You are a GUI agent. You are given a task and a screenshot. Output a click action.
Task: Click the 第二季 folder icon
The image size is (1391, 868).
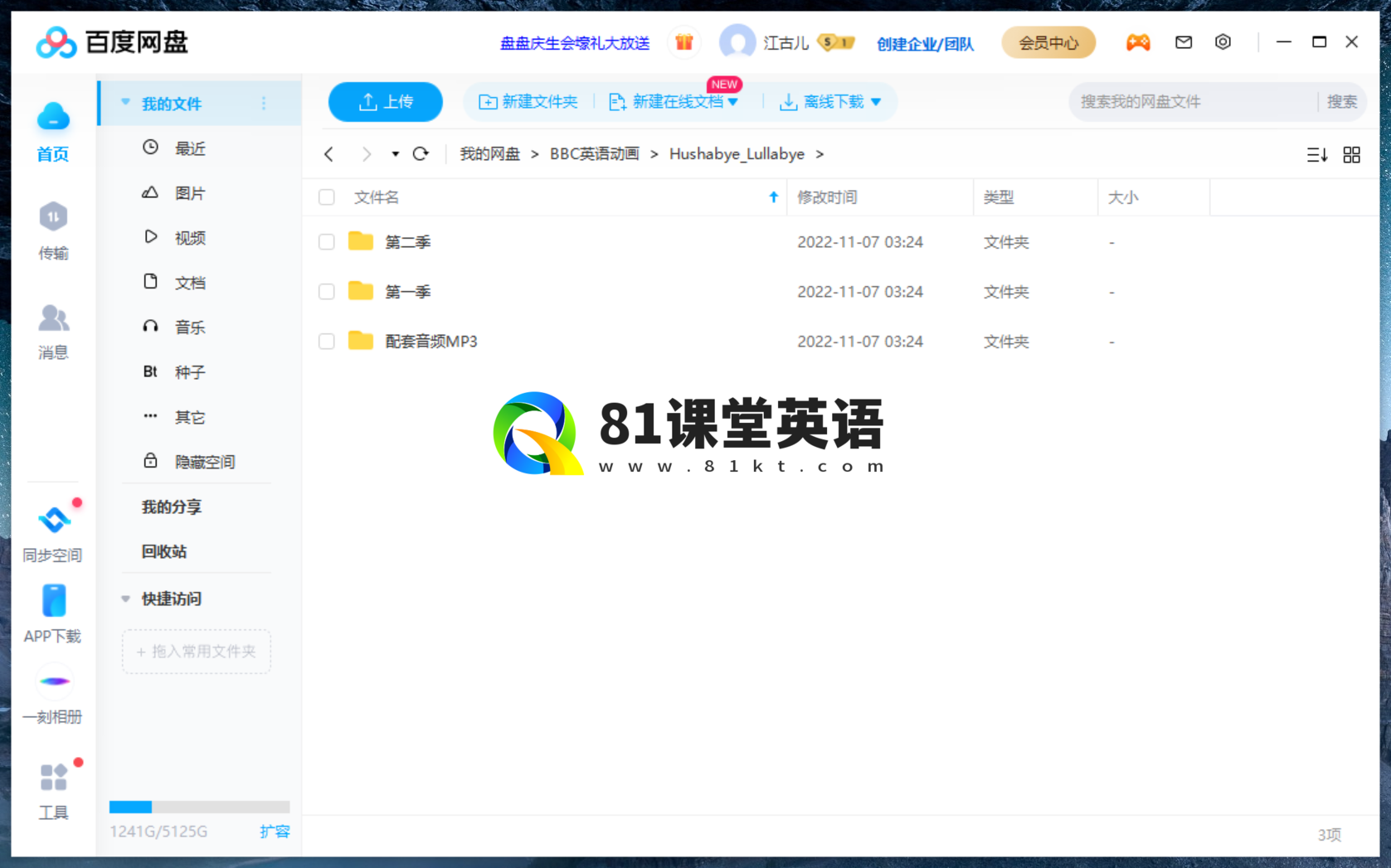coord(360,241)
